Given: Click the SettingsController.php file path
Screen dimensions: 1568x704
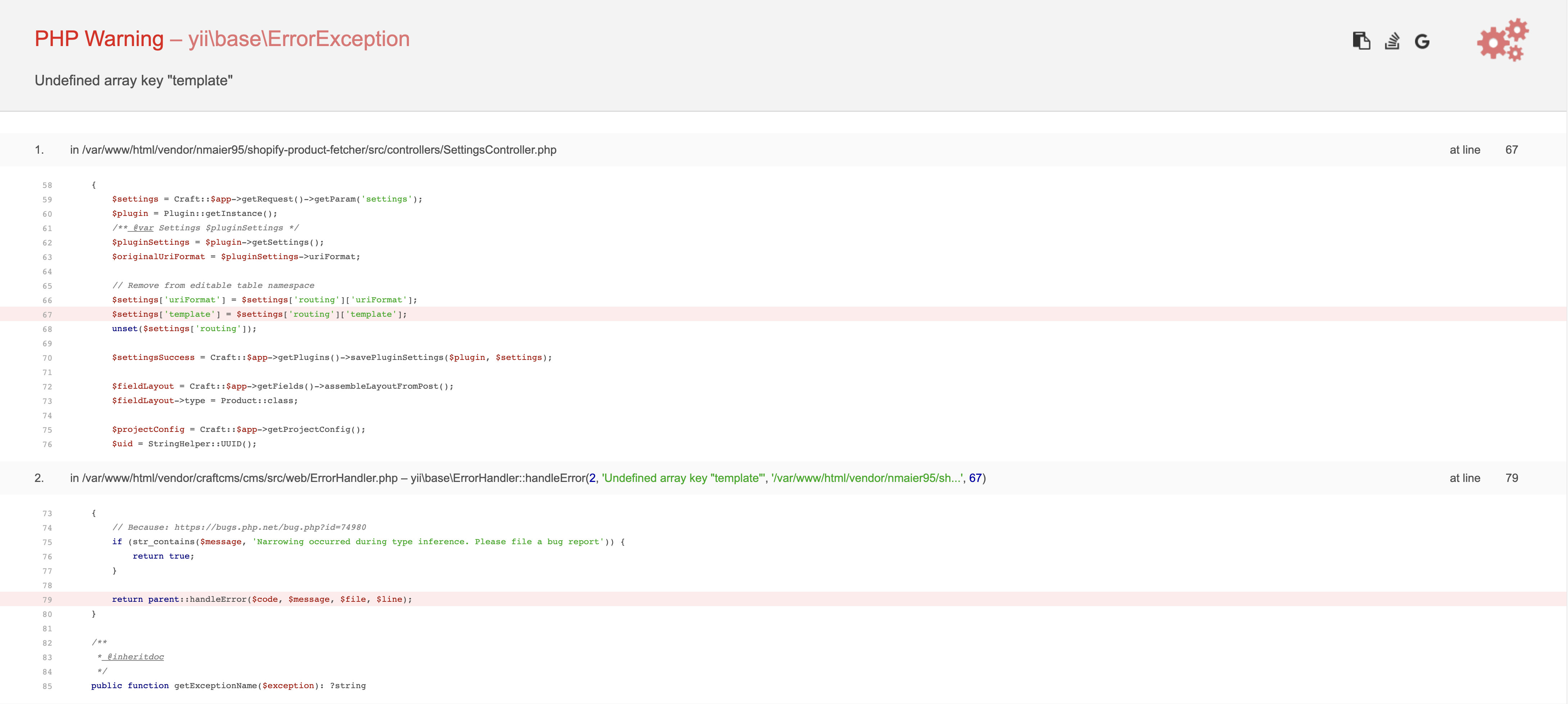Looking at the screenshot, I should tap(320, 150).
